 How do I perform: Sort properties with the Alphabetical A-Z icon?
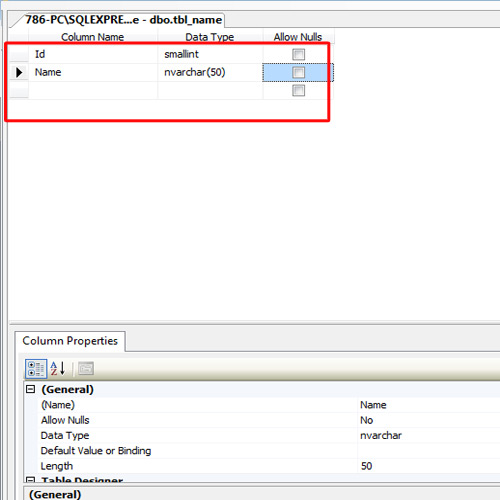pyautogui.click(x=58, y=369)
